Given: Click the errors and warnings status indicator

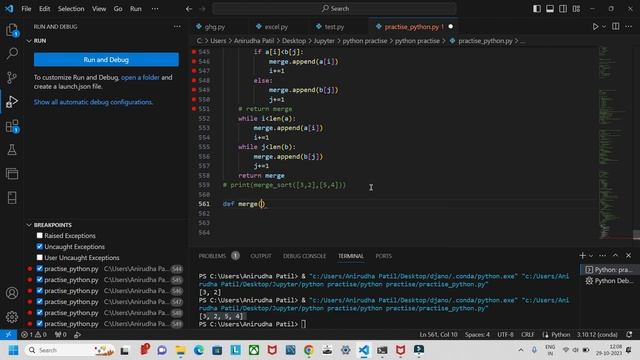Looking at the screenshot, I should click(x=34, y=335).
